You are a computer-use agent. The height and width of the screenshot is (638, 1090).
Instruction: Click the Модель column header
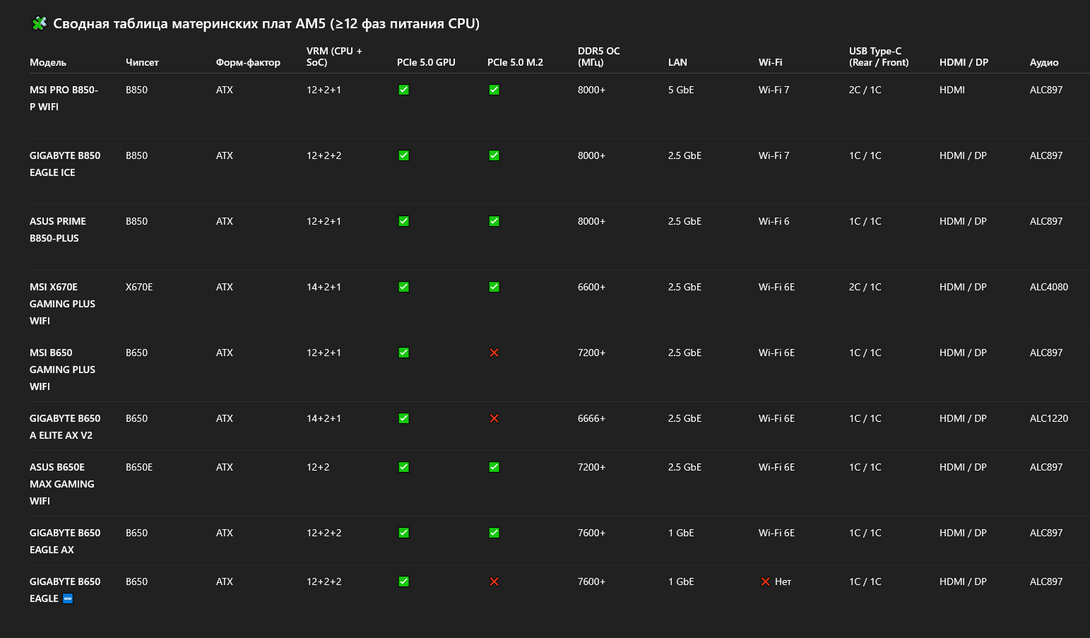(48, 63)
